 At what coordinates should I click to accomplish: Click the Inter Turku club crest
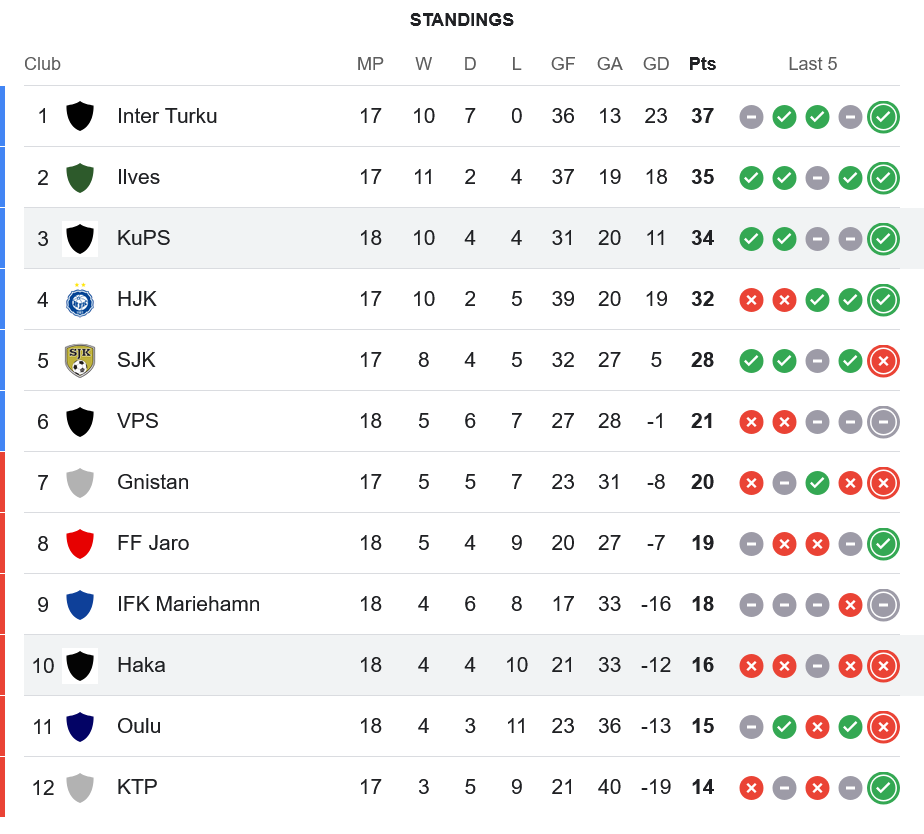80,116
